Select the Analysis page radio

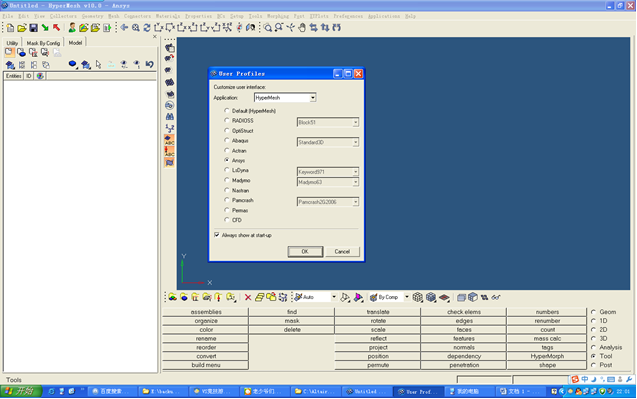point(594,347)
